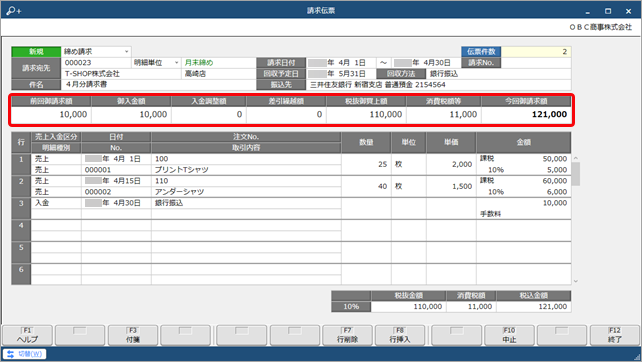The width and height of the screenshot is (642, 362).
Task: Click the 回収予定日 date field
Action: tap(341, 74)
